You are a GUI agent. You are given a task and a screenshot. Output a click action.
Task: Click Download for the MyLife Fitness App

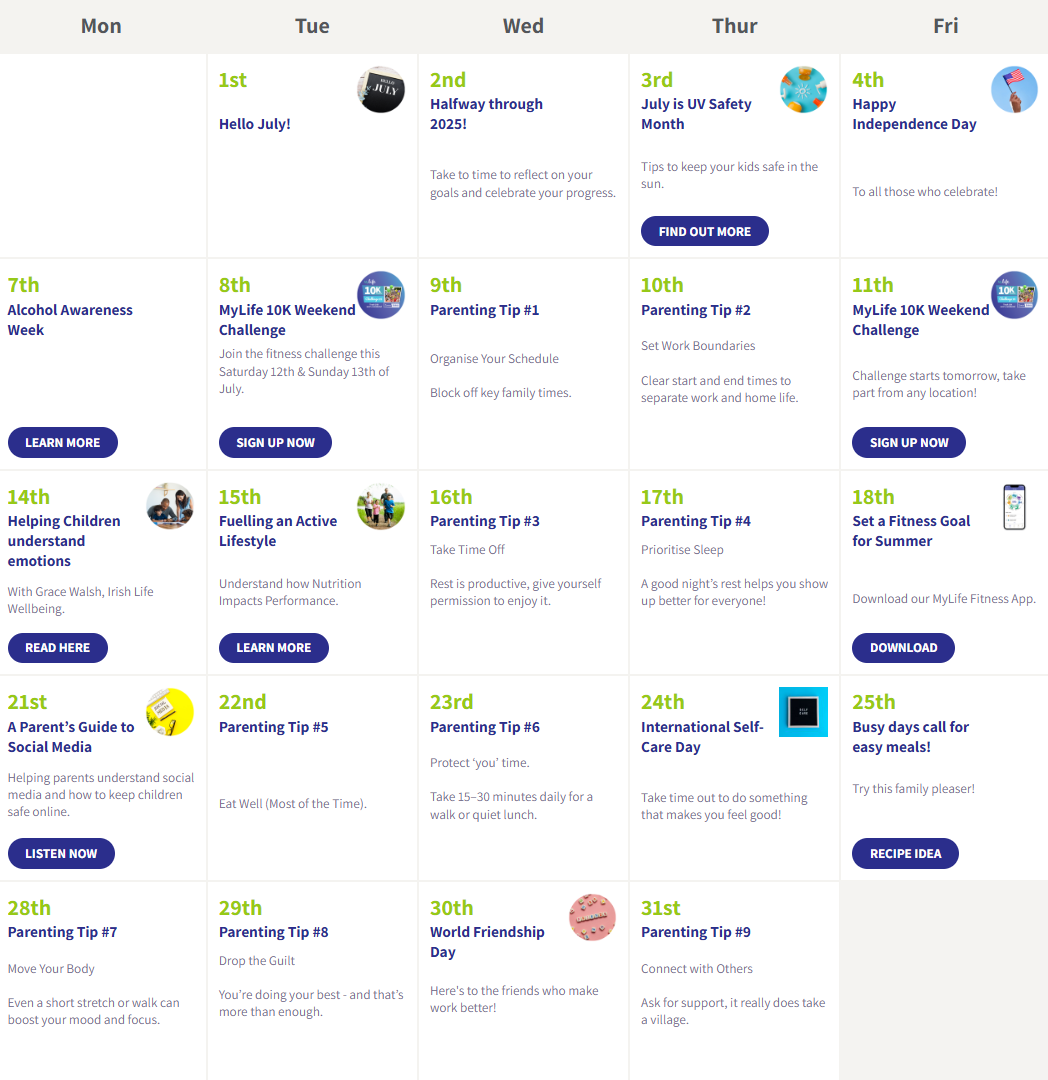pos(903,647)
